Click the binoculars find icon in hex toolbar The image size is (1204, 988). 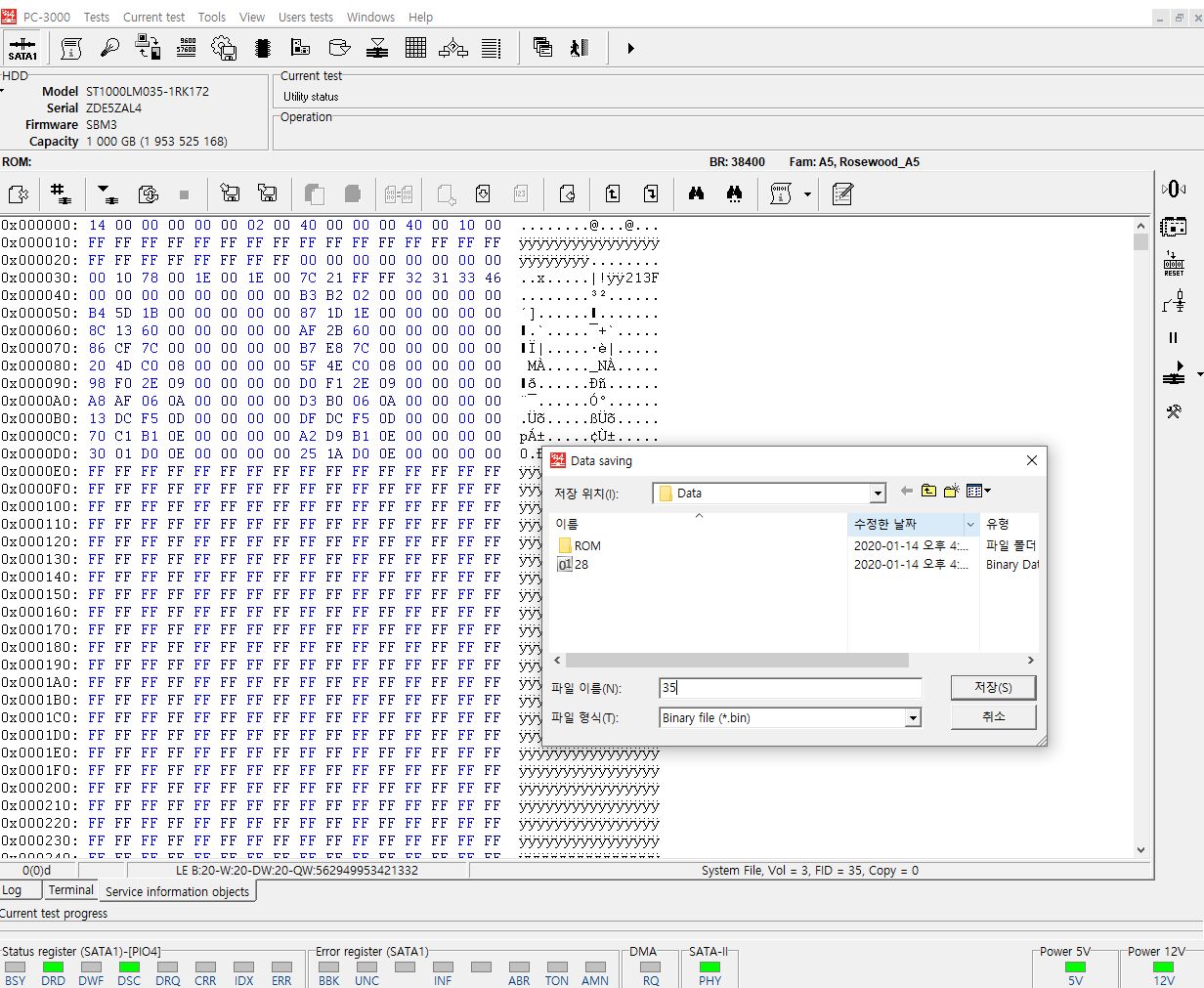click(696, 193)
